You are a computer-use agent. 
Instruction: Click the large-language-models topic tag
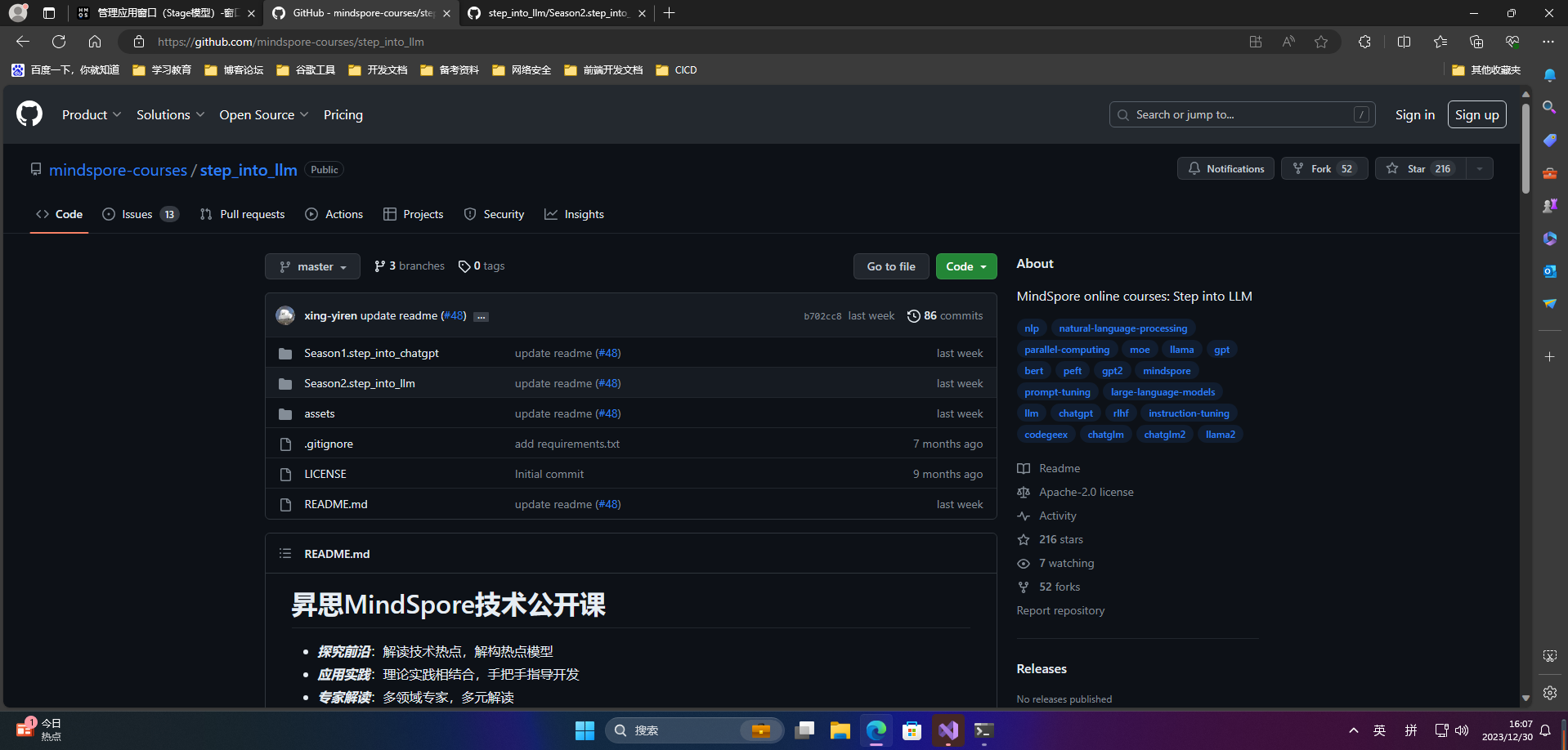pyautogui.click(x=1163, y=392)
